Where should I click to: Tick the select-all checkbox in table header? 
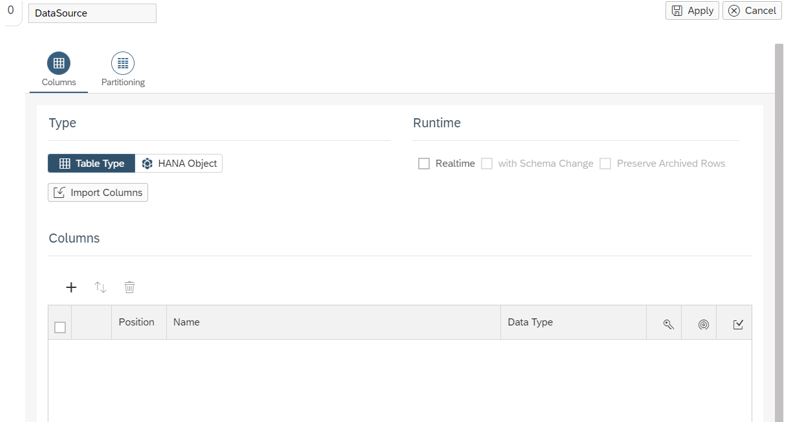tap(60, 327)
